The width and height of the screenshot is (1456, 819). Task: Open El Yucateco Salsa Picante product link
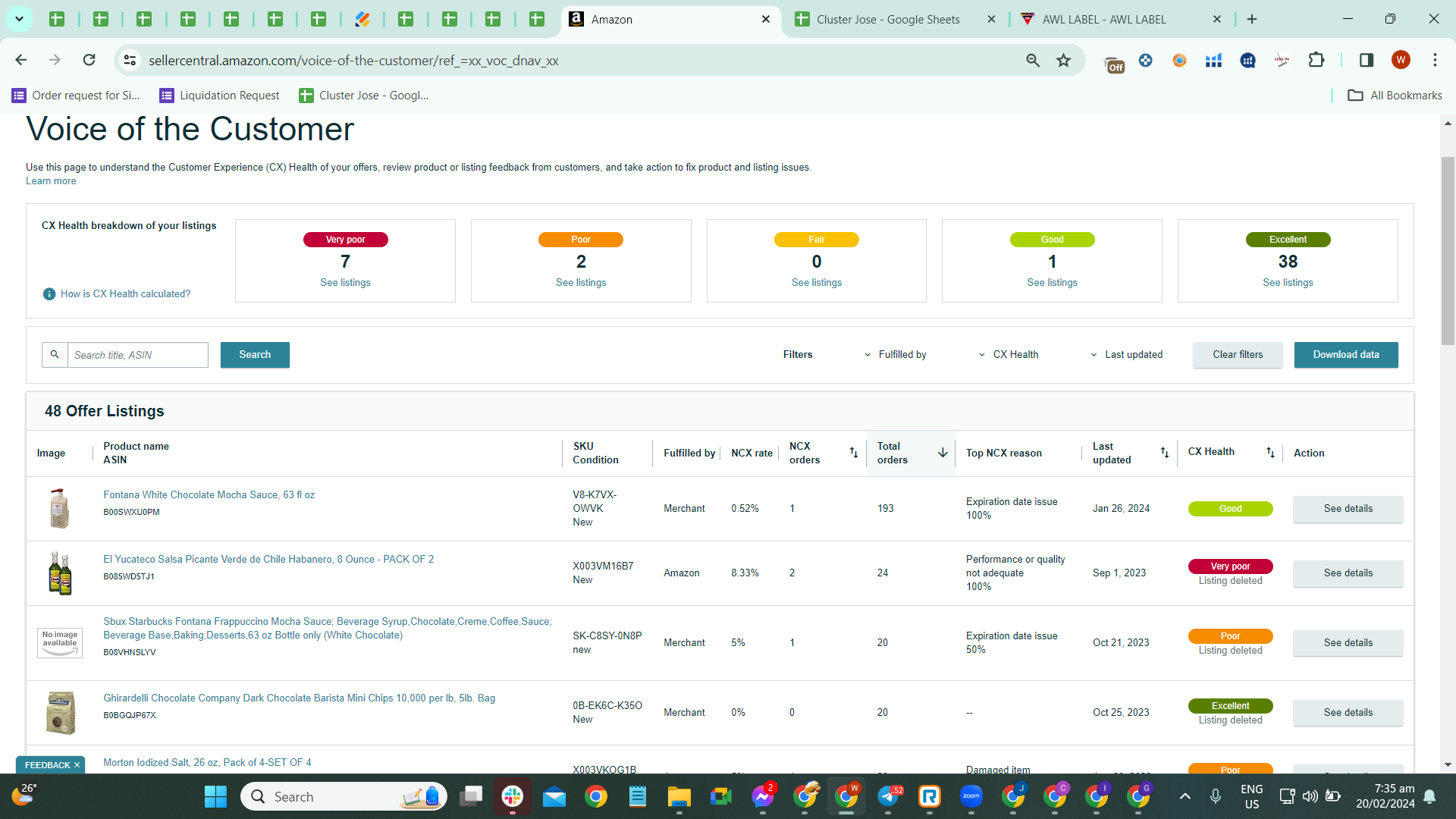pos(268,560)
